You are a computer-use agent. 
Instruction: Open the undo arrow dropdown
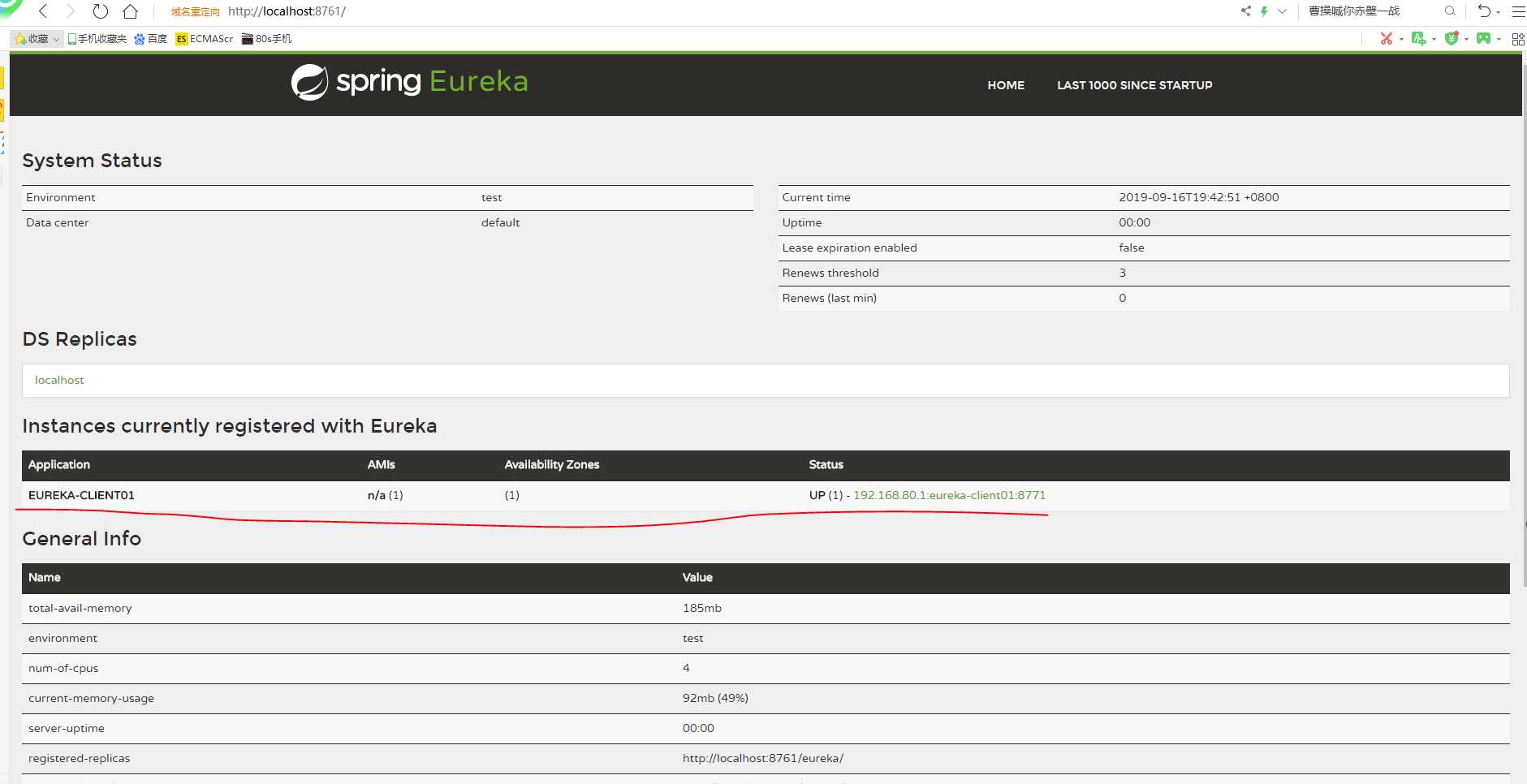(1498, 13)
